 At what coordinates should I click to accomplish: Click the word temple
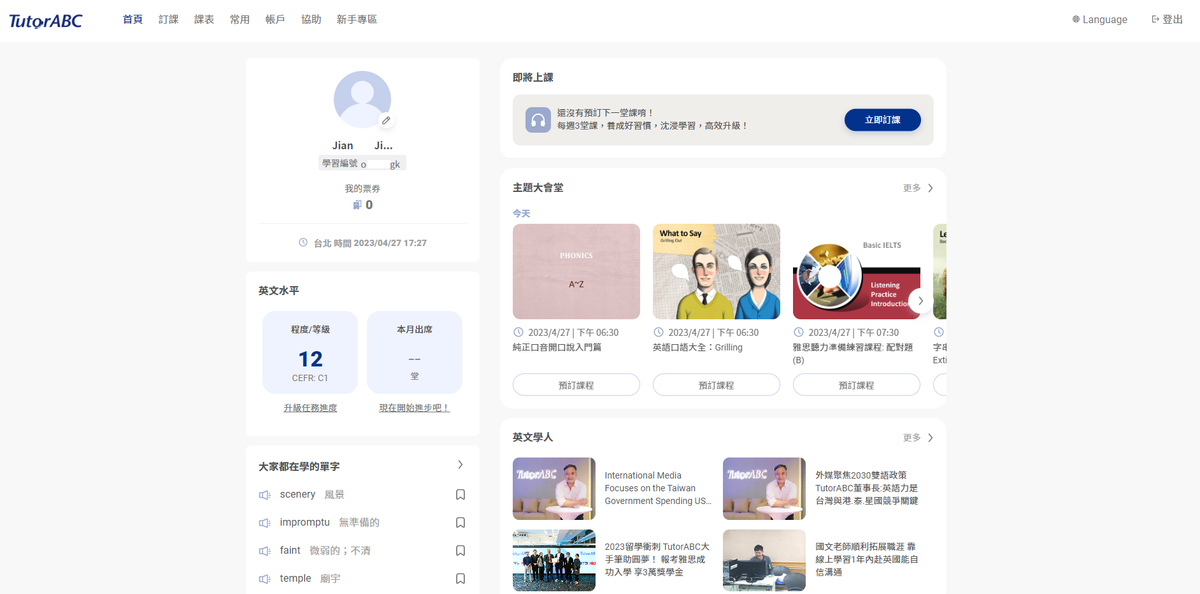click(x=296, y=579)
